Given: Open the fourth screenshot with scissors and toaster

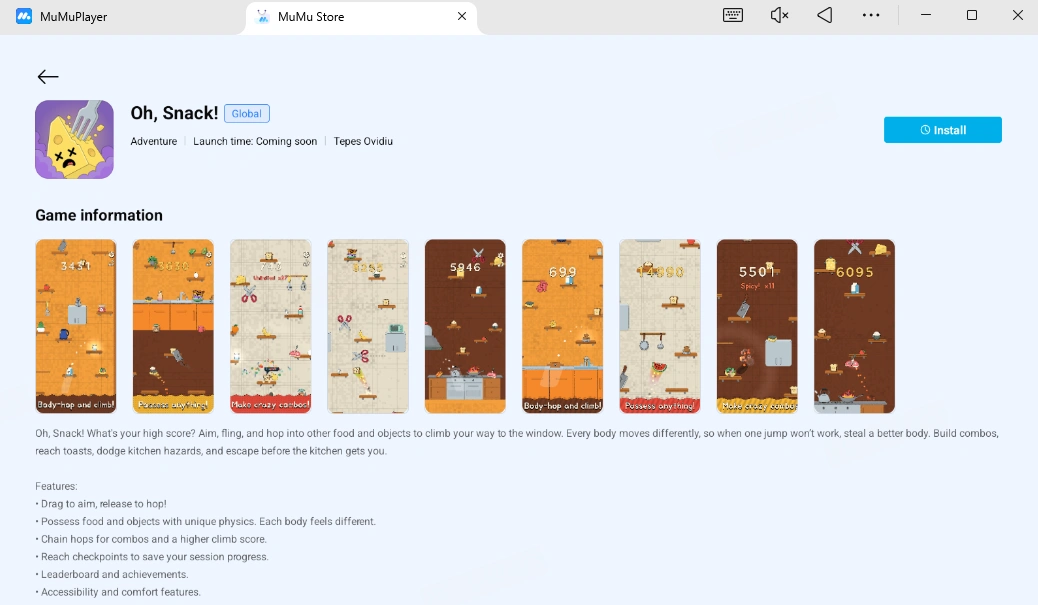Looking at the screenshot, I should pos(367,326).
